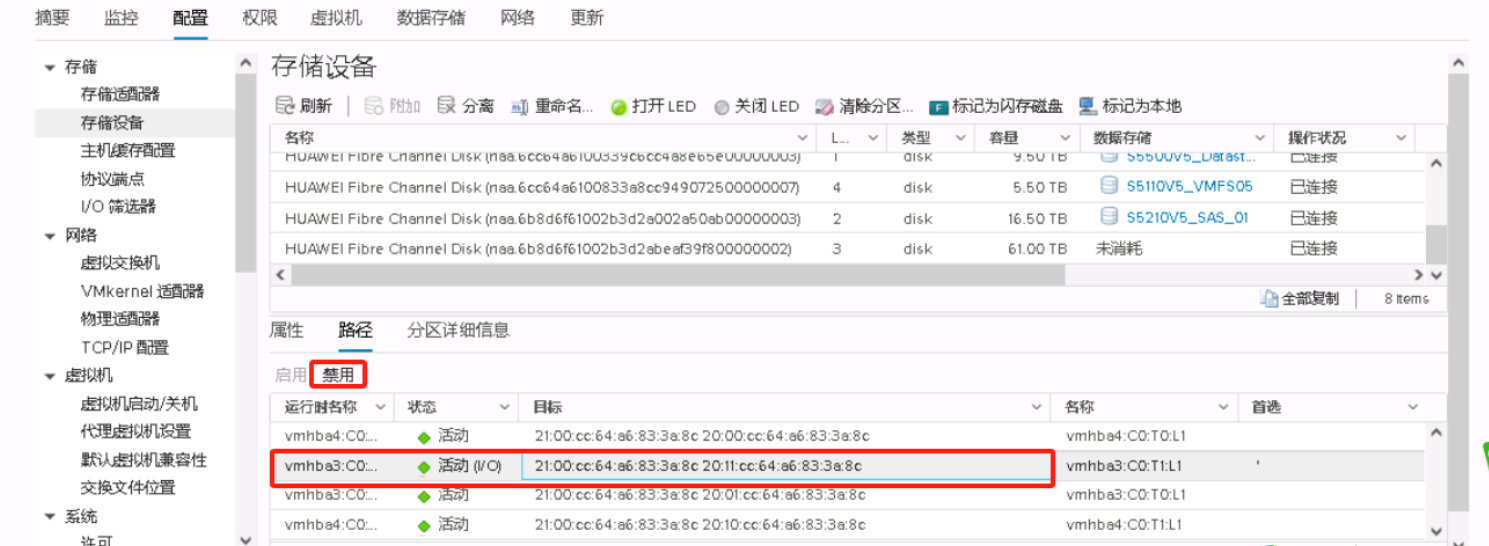Collapse the 网络 tree section
This screenshot has width=1489, height=546.
click(50, 236)
